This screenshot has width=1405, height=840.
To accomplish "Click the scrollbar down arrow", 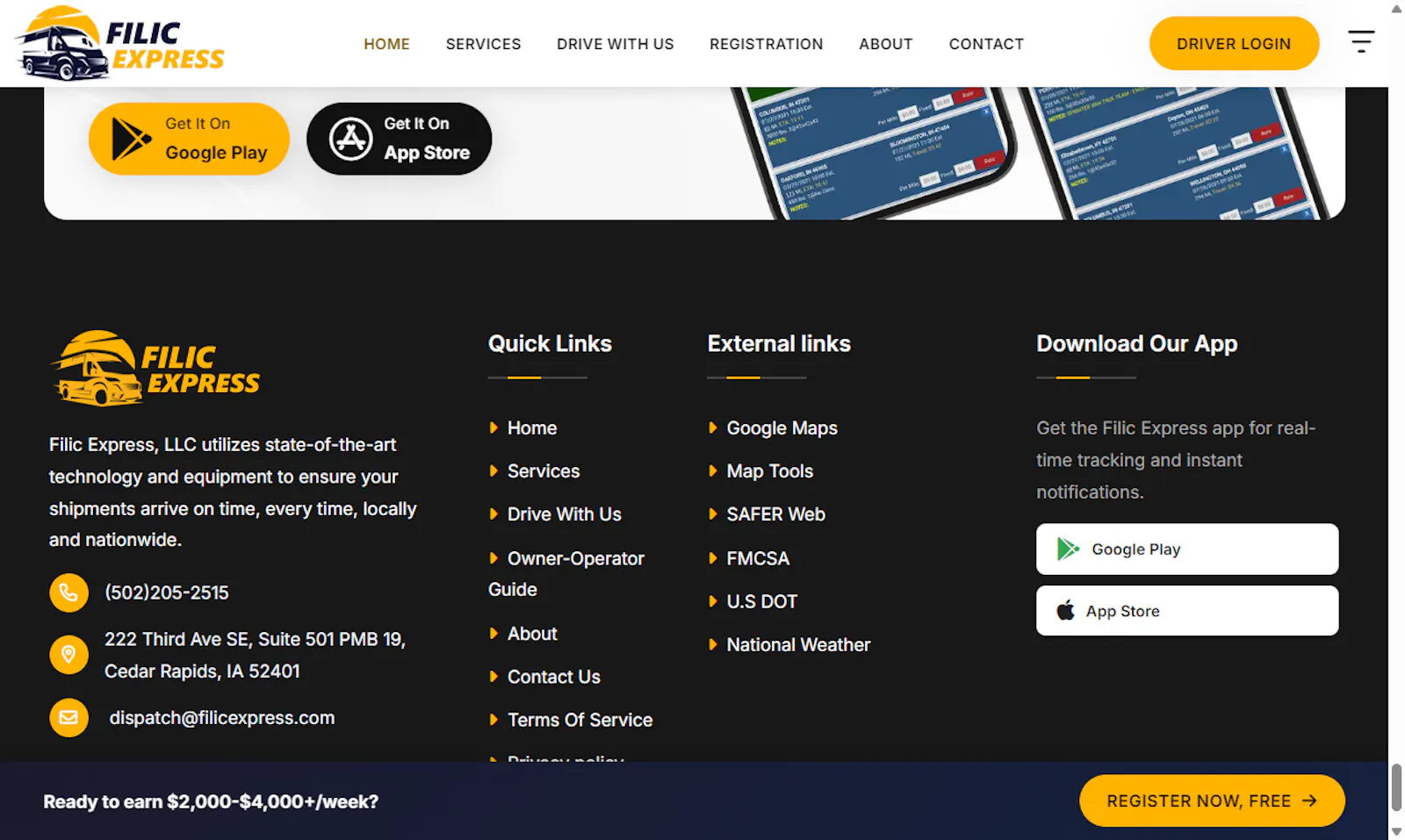I will pyautogui.click(x=1396, y=831).
